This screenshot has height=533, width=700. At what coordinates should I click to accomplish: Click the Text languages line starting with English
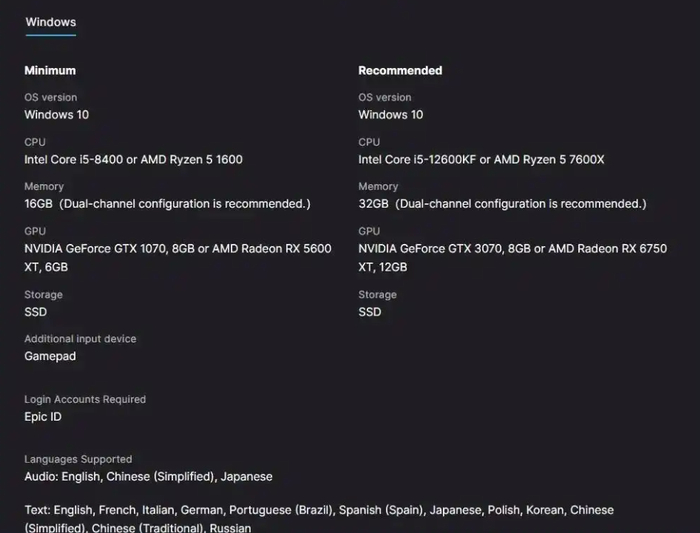pos(319,510)
